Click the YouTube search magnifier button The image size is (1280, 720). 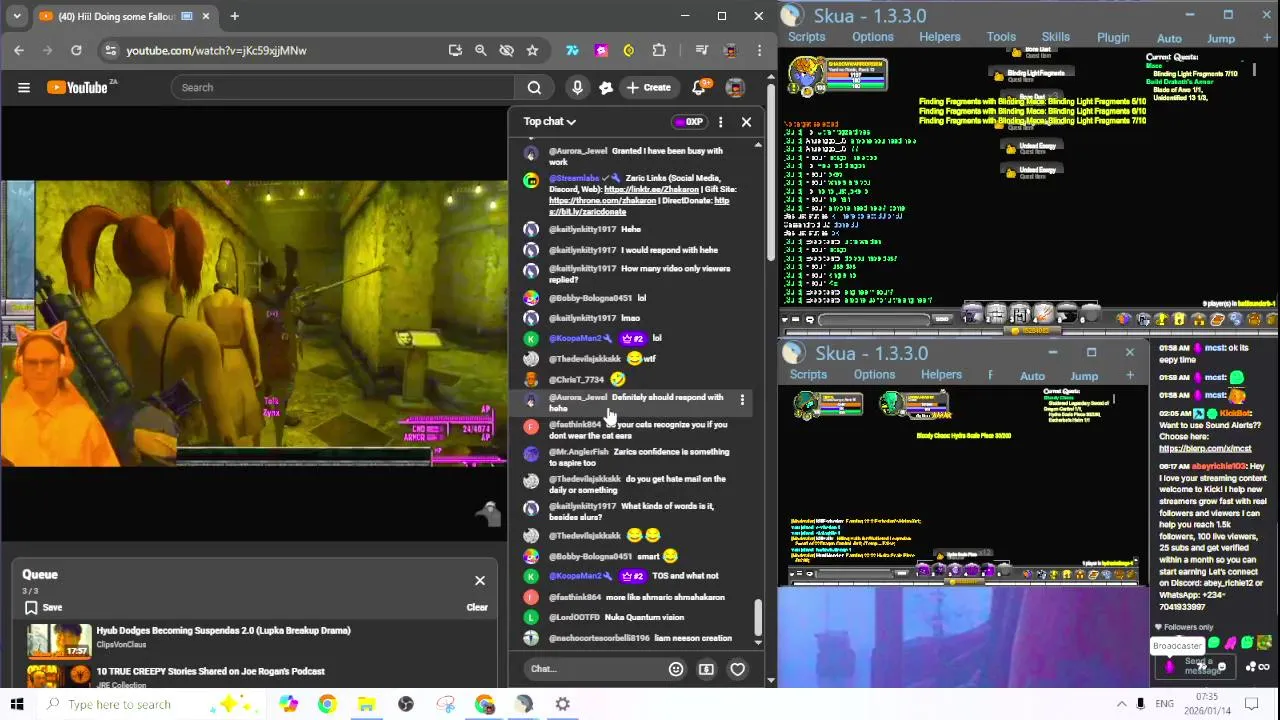coord(534,87)
